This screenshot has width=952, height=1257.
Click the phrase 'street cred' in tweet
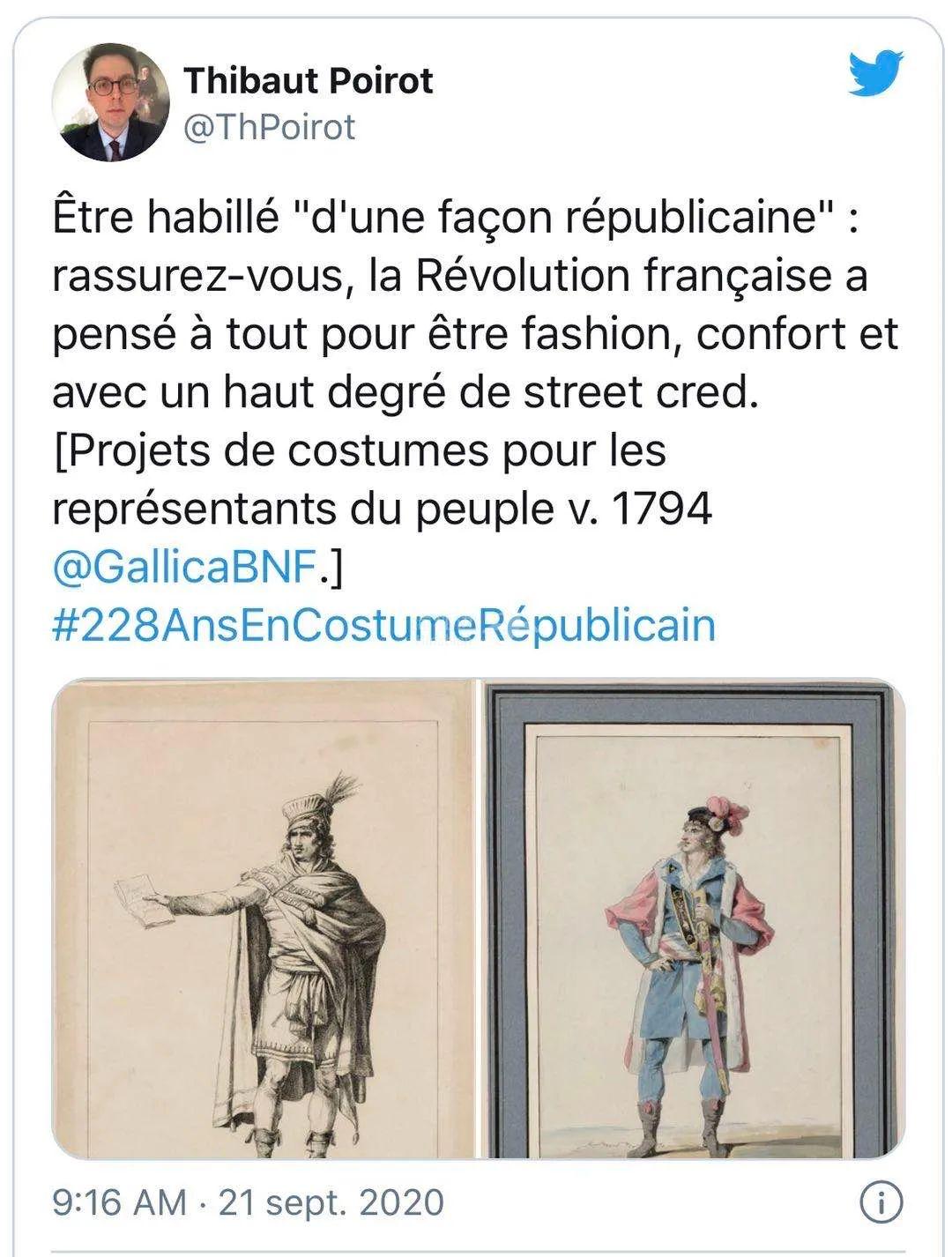tap(640, 393)
